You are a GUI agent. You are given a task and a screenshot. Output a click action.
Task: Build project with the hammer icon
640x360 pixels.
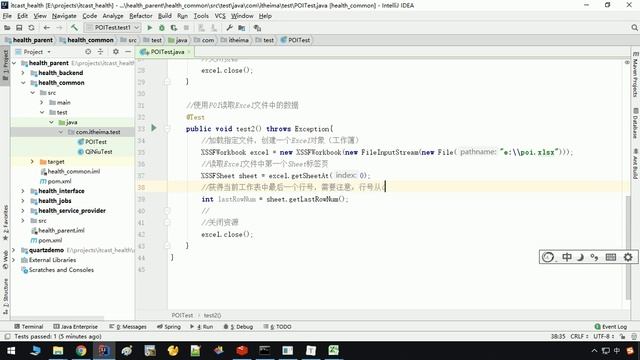tap(74, 28)
